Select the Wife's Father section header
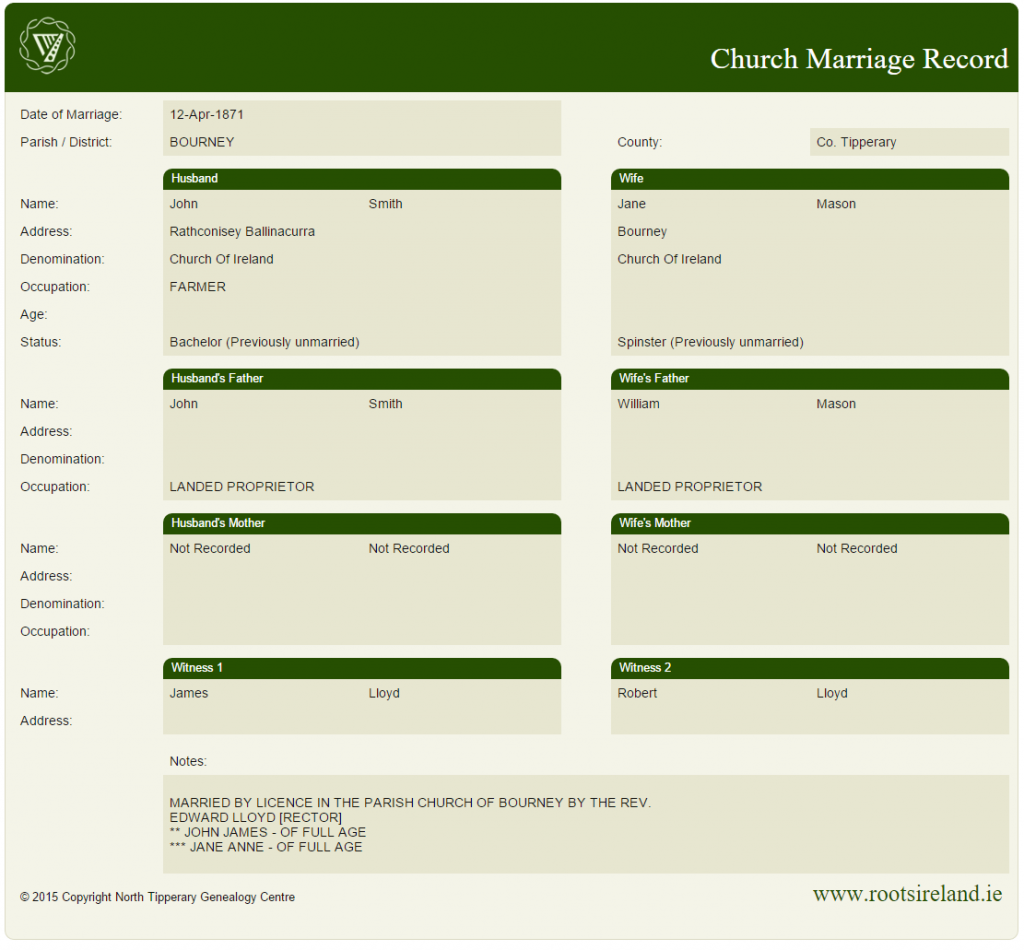 (809, 379)
